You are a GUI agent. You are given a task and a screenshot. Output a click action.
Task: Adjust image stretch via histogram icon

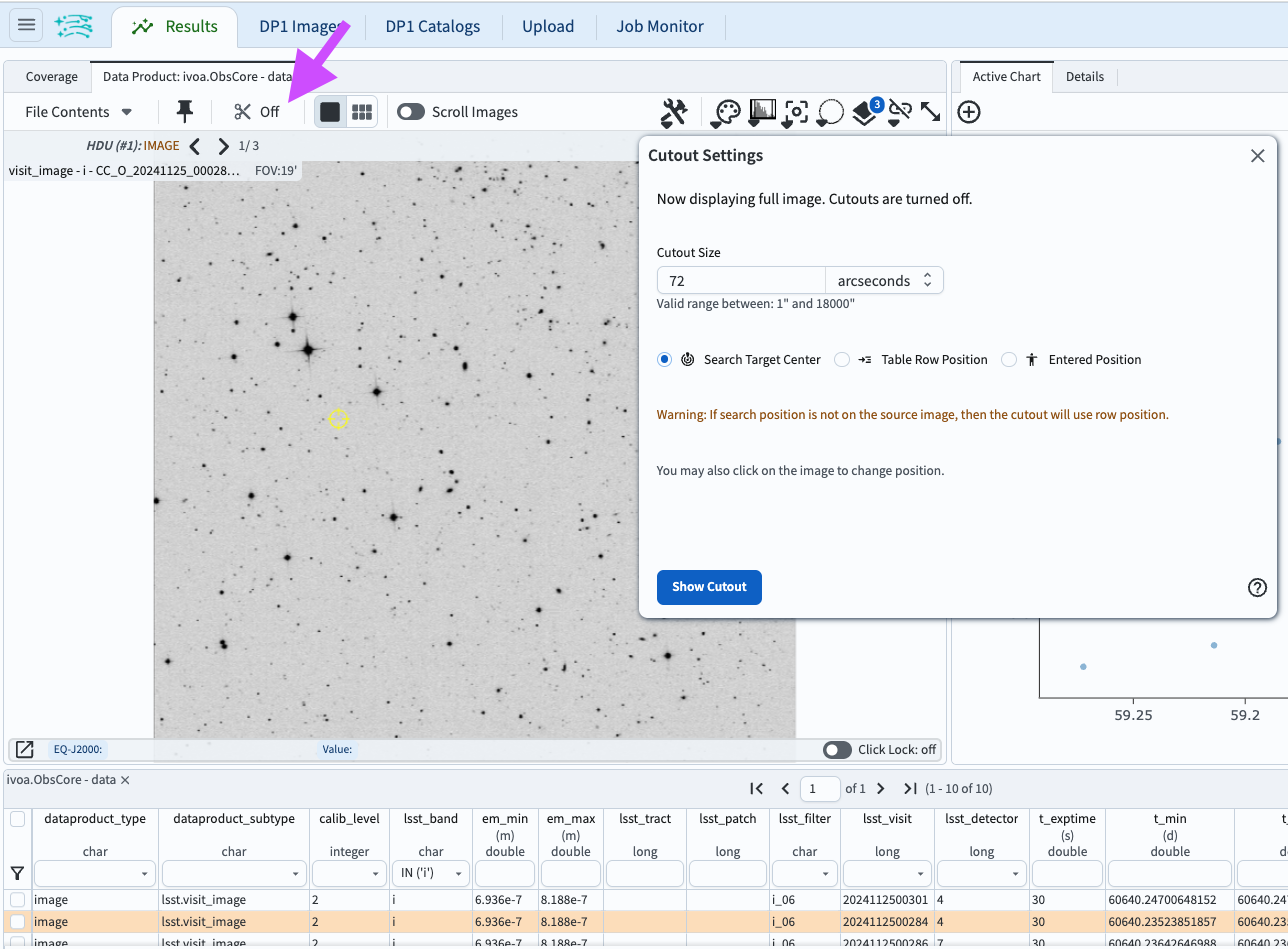tap(761, 112)
